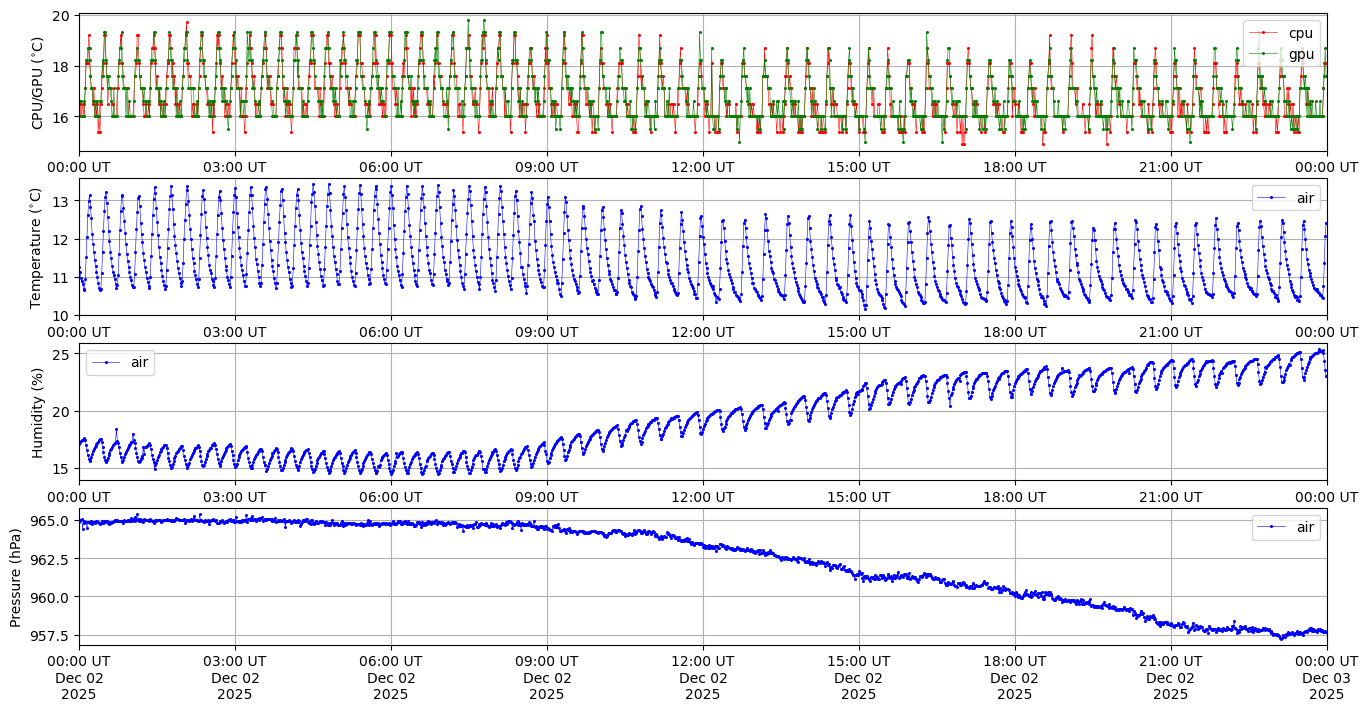Screen dimensions: 1368x711
Task: Click the 13 tick on Temperature axis
Action: coord(60,201)
